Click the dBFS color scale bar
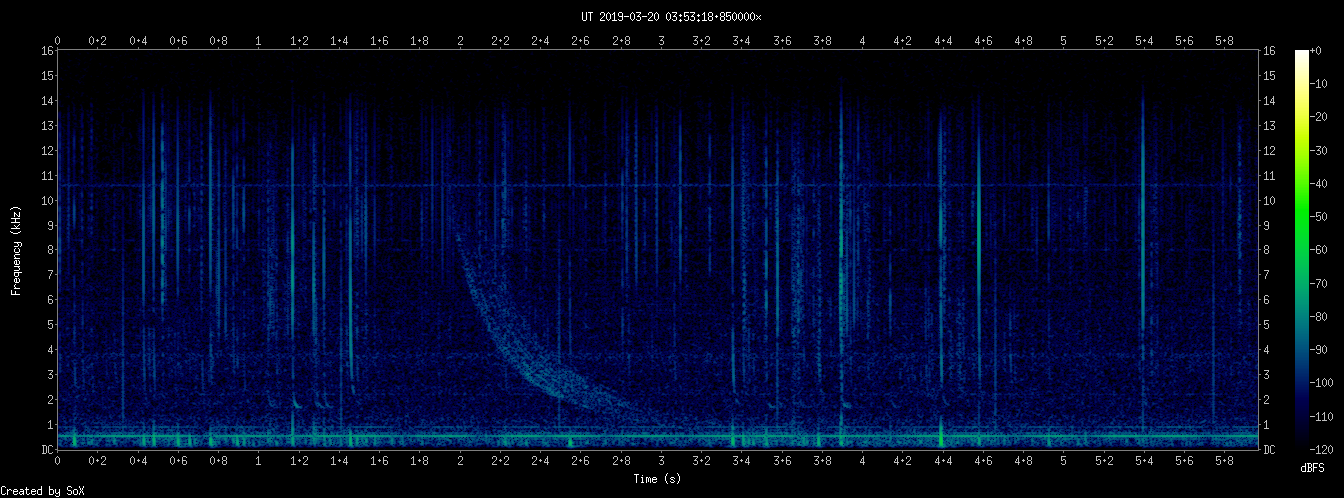Image resolution: width=1344 pixels, height=498 pixels. pyautogui.click(x=1301, y=249)
